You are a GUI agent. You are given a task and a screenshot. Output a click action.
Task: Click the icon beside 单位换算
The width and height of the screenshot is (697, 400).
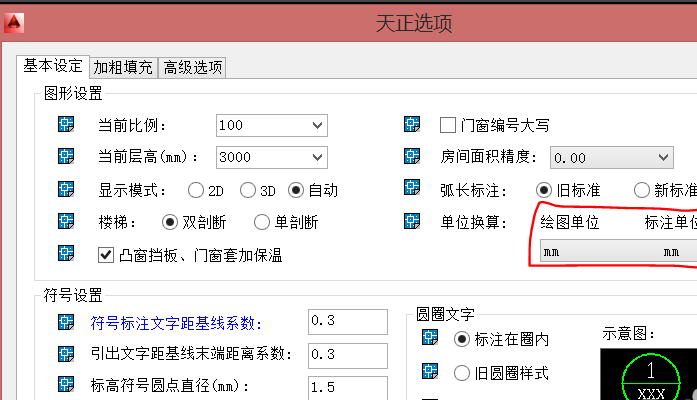(412, 221)
